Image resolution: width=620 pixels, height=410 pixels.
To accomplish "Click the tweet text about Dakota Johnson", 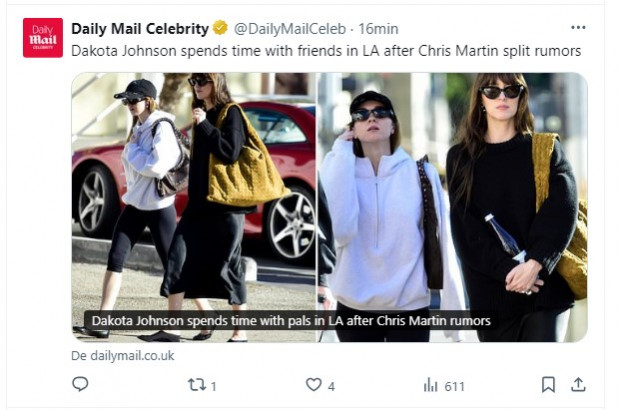I will tap(326, 51).
